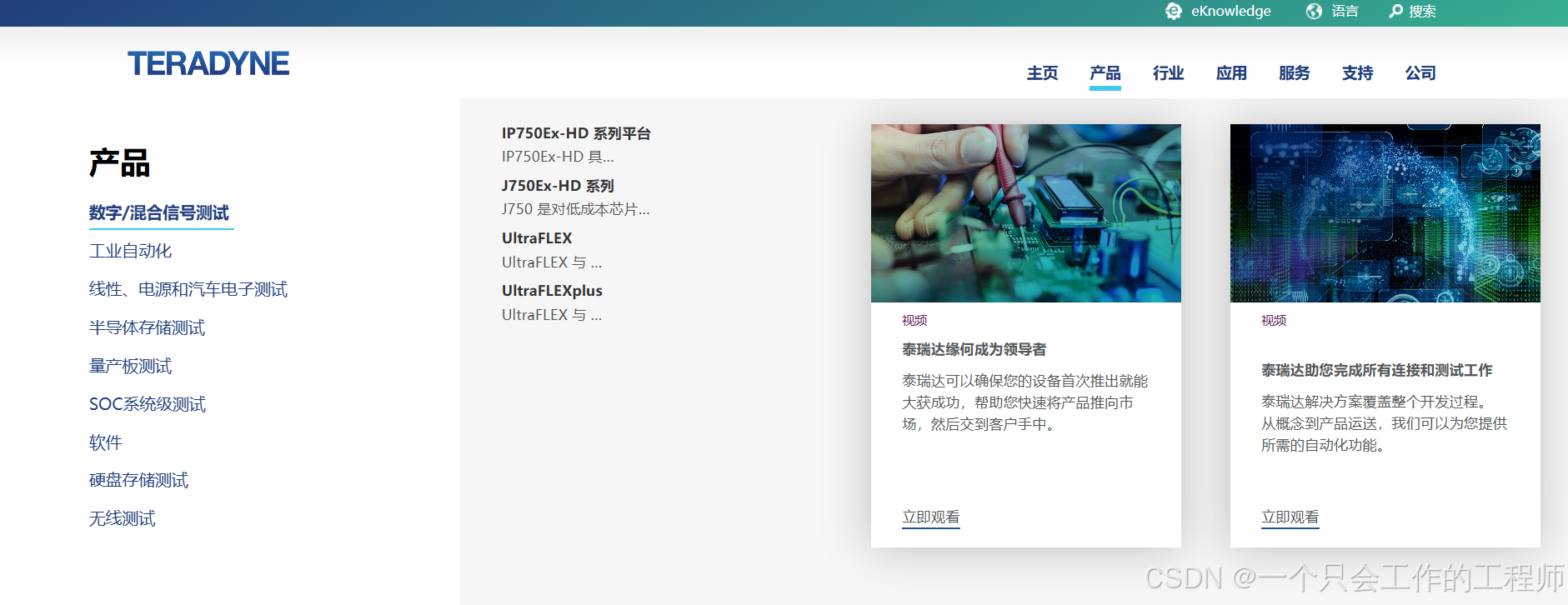
Task: Click title 泰瑞达助您完成所有连接和测试工作
Action: tap(1377, 371)
